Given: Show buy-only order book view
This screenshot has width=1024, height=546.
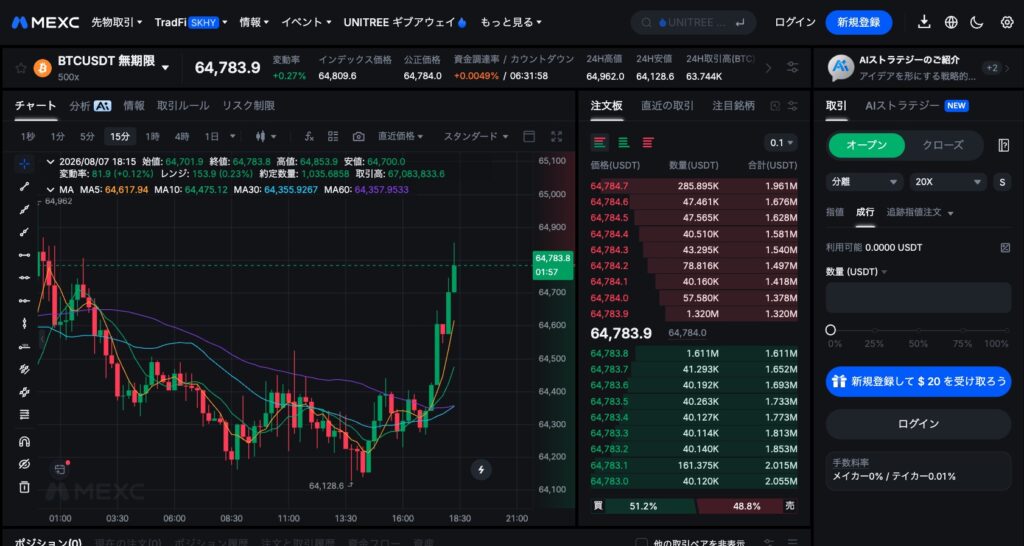Looking at the screenshot, I should coord(624,142).
